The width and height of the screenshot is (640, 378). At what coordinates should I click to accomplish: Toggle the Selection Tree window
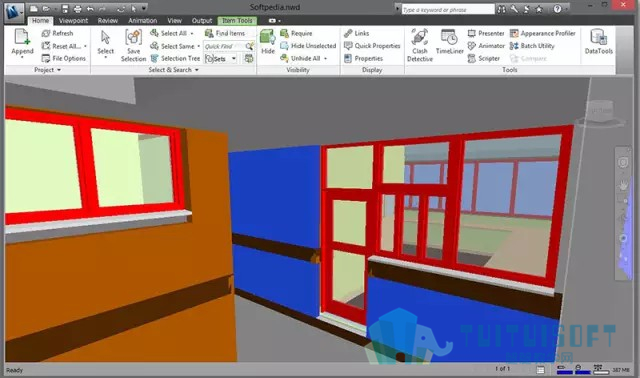point(175,58)
